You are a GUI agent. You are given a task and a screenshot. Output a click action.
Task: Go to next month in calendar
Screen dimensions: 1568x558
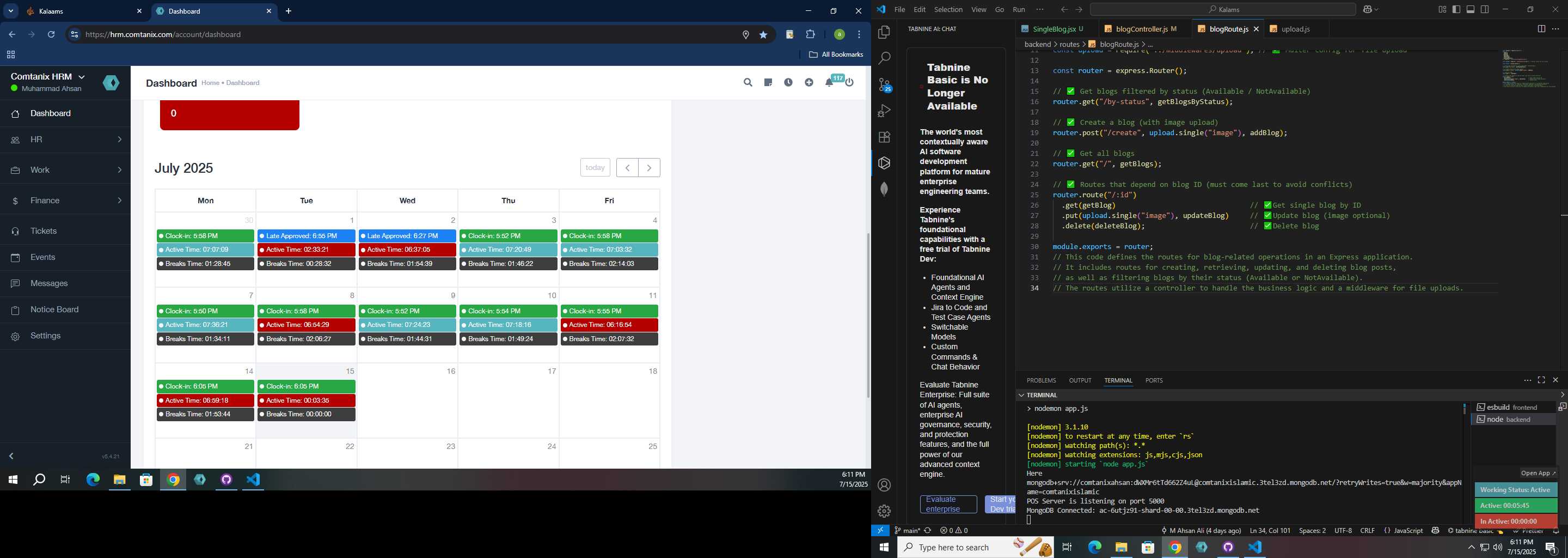pos(650,167)
